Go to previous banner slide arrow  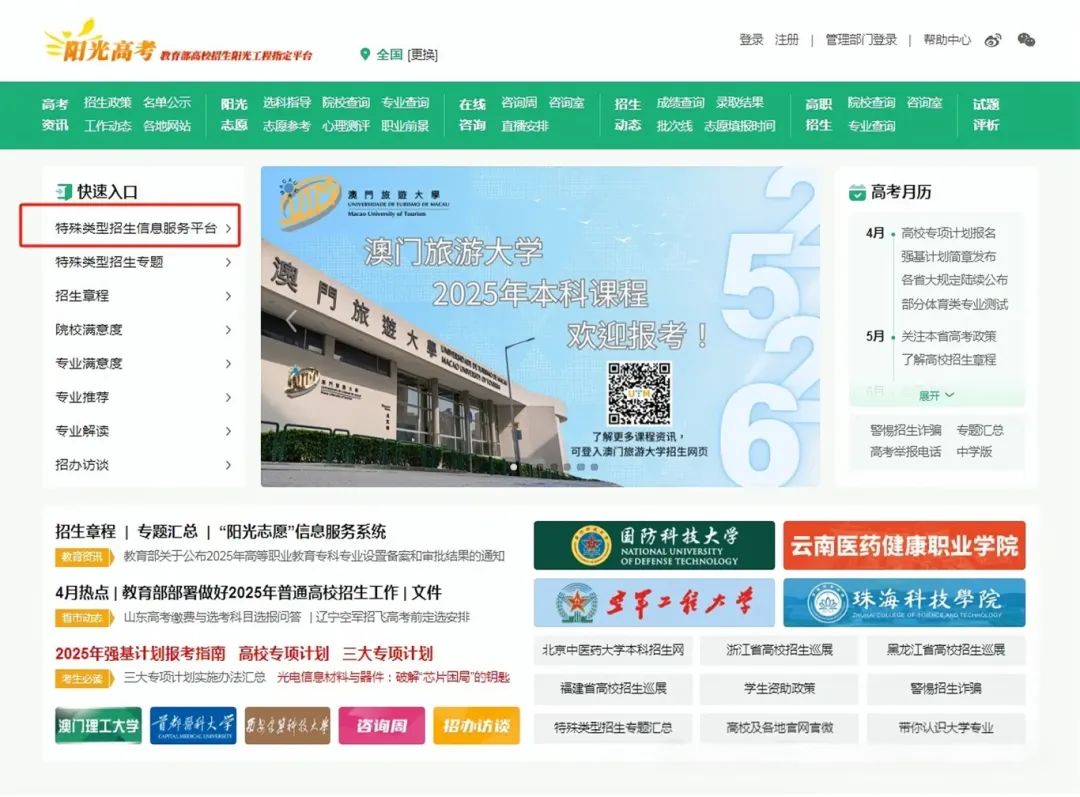[x=291, y=321]
